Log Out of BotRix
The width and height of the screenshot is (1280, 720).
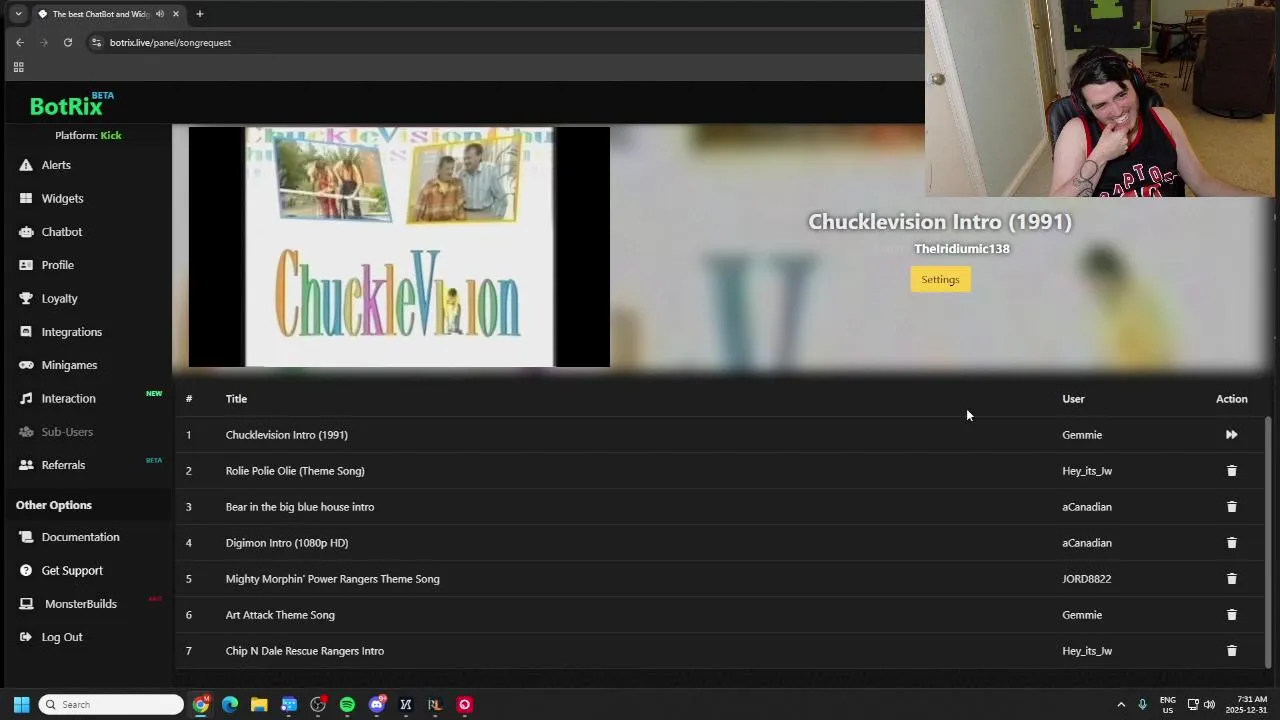(x=62, y=637)
